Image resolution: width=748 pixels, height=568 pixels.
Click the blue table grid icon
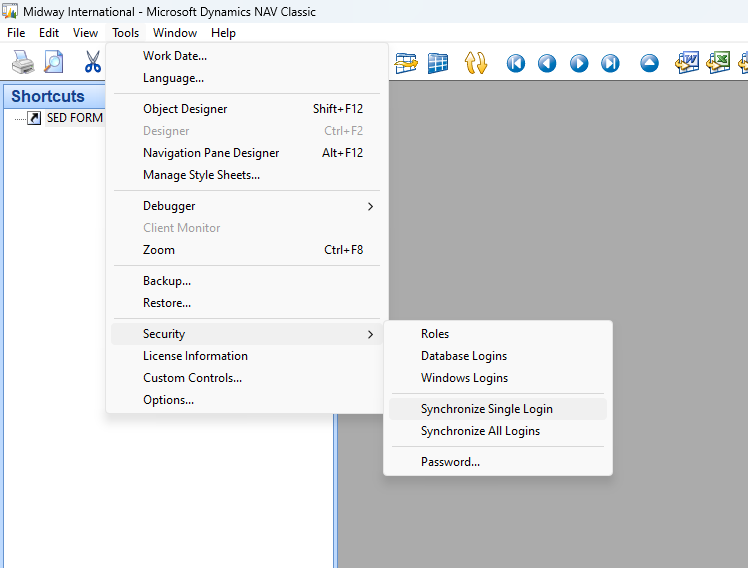[437, 63]
